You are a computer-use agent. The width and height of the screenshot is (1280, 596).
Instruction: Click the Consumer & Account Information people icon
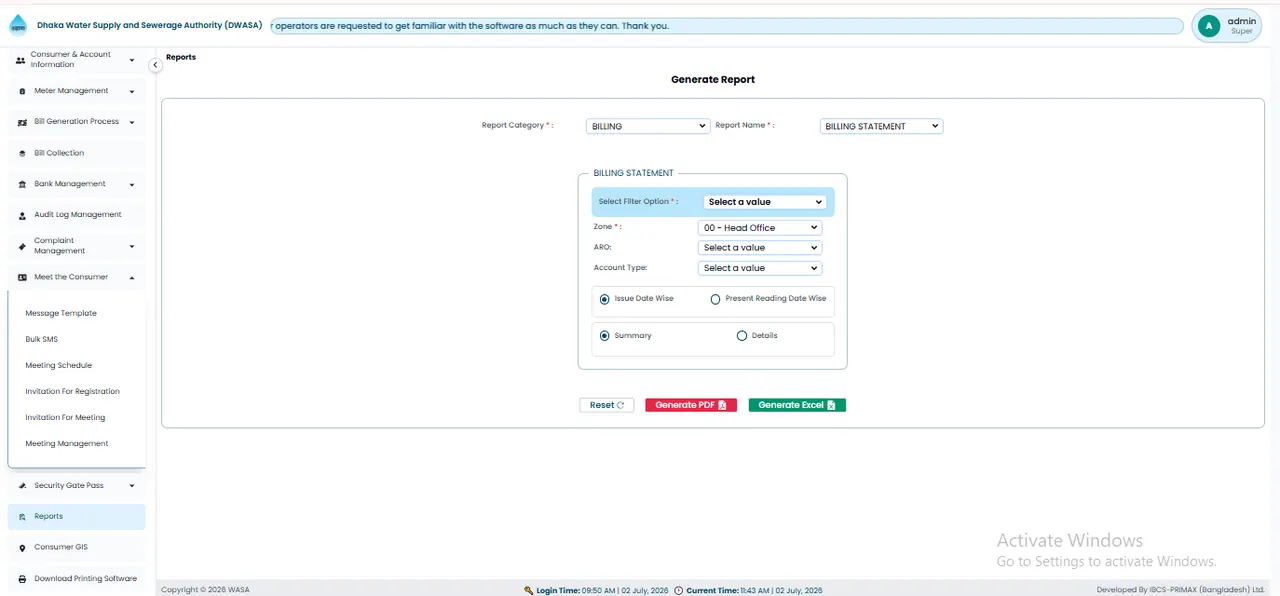(x=20, y=61)
